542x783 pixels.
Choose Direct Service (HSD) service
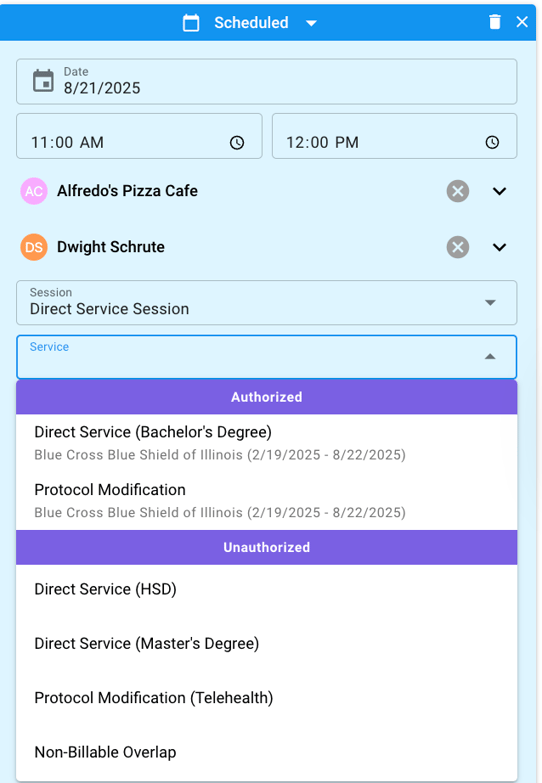(x=266, y=589)
